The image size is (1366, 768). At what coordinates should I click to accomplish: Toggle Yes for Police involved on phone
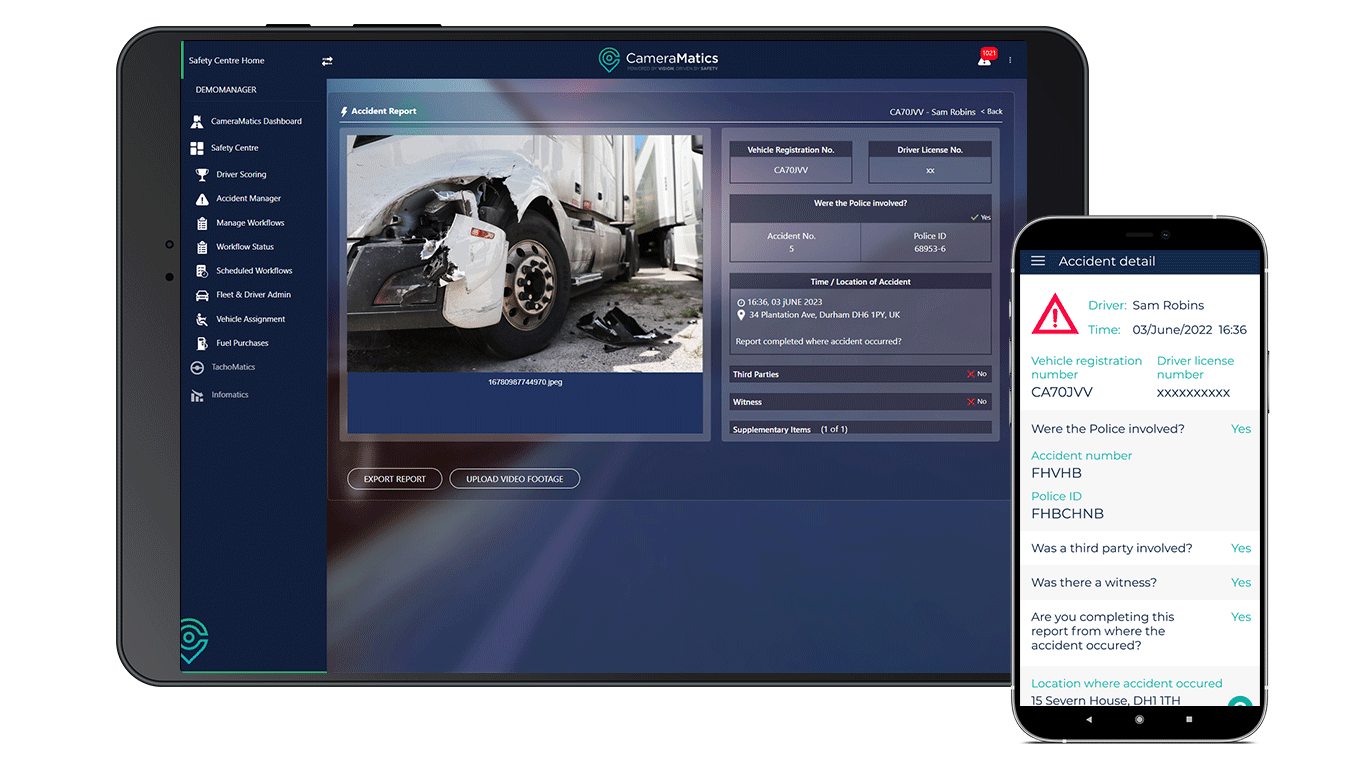click(1241, 429)
